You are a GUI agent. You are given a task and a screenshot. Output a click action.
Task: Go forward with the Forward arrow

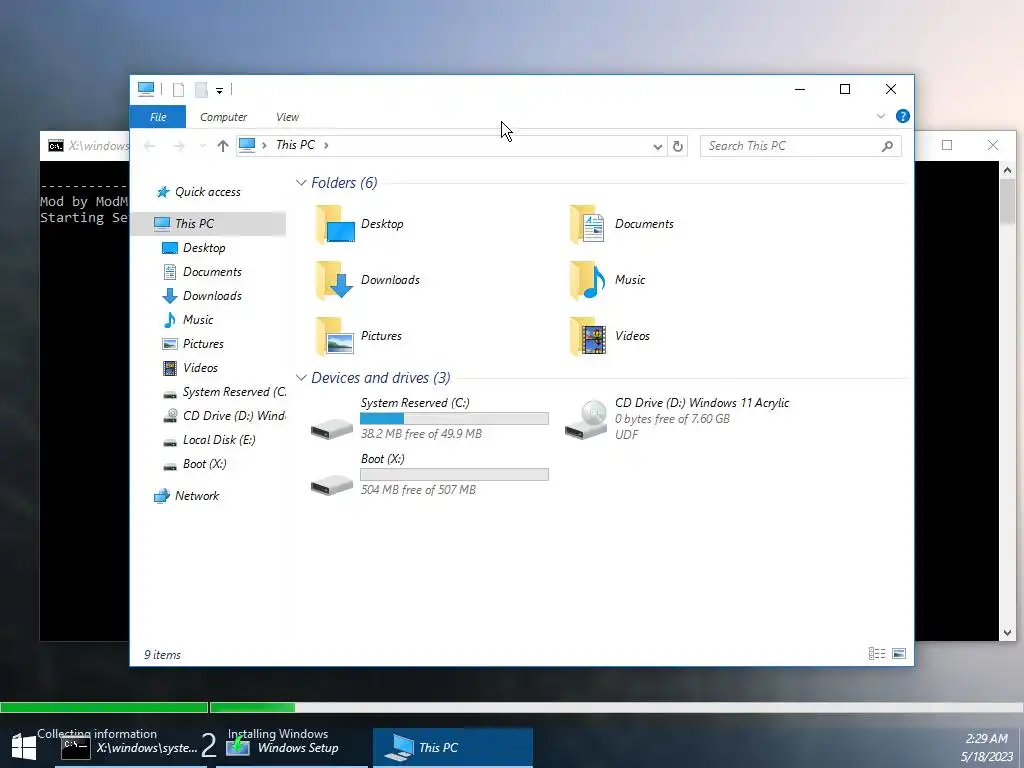[x=178, y=146]
